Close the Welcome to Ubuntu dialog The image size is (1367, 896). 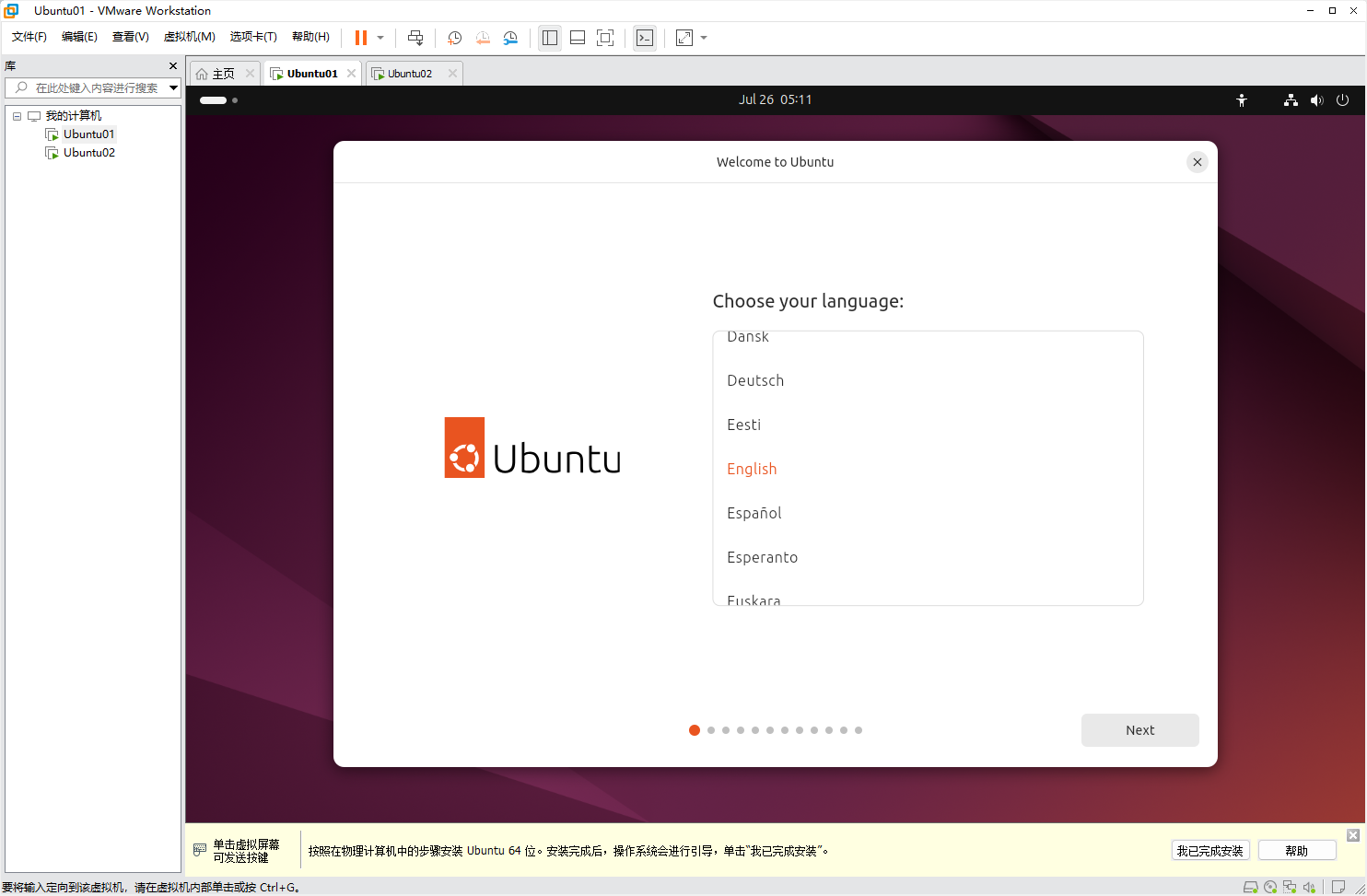1198,162
